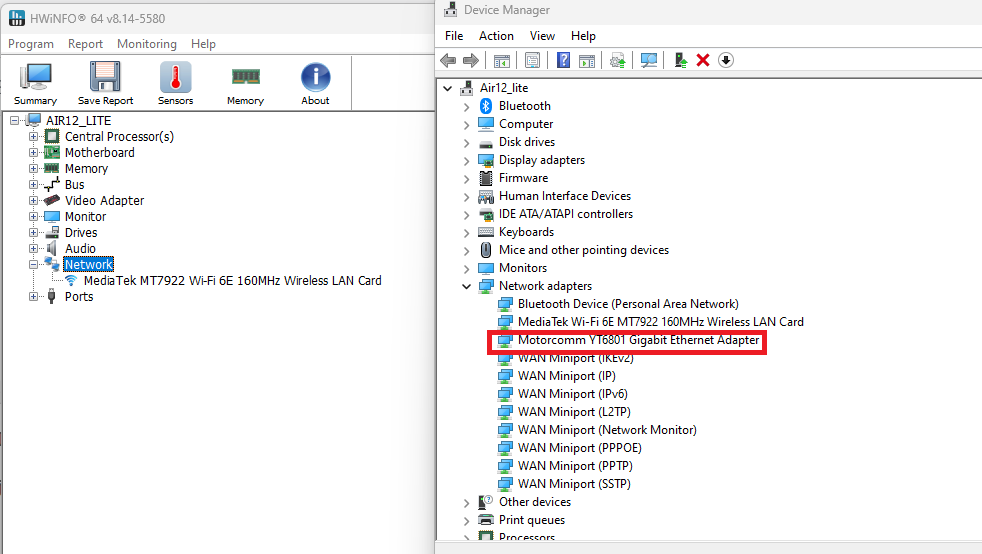Select MediaTek Wi-Fi 6E MT7922 in Device Manager
This screenshot has height=554, width=982.
pos(661,322)
